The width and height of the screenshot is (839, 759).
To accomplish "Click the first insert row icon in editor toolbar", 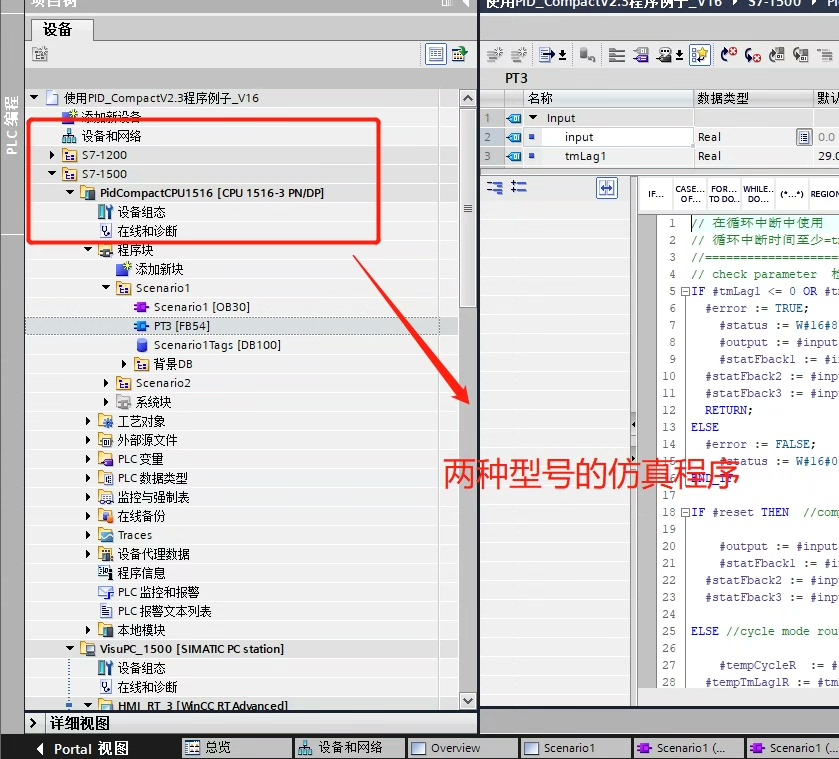I will pos(494,55).
